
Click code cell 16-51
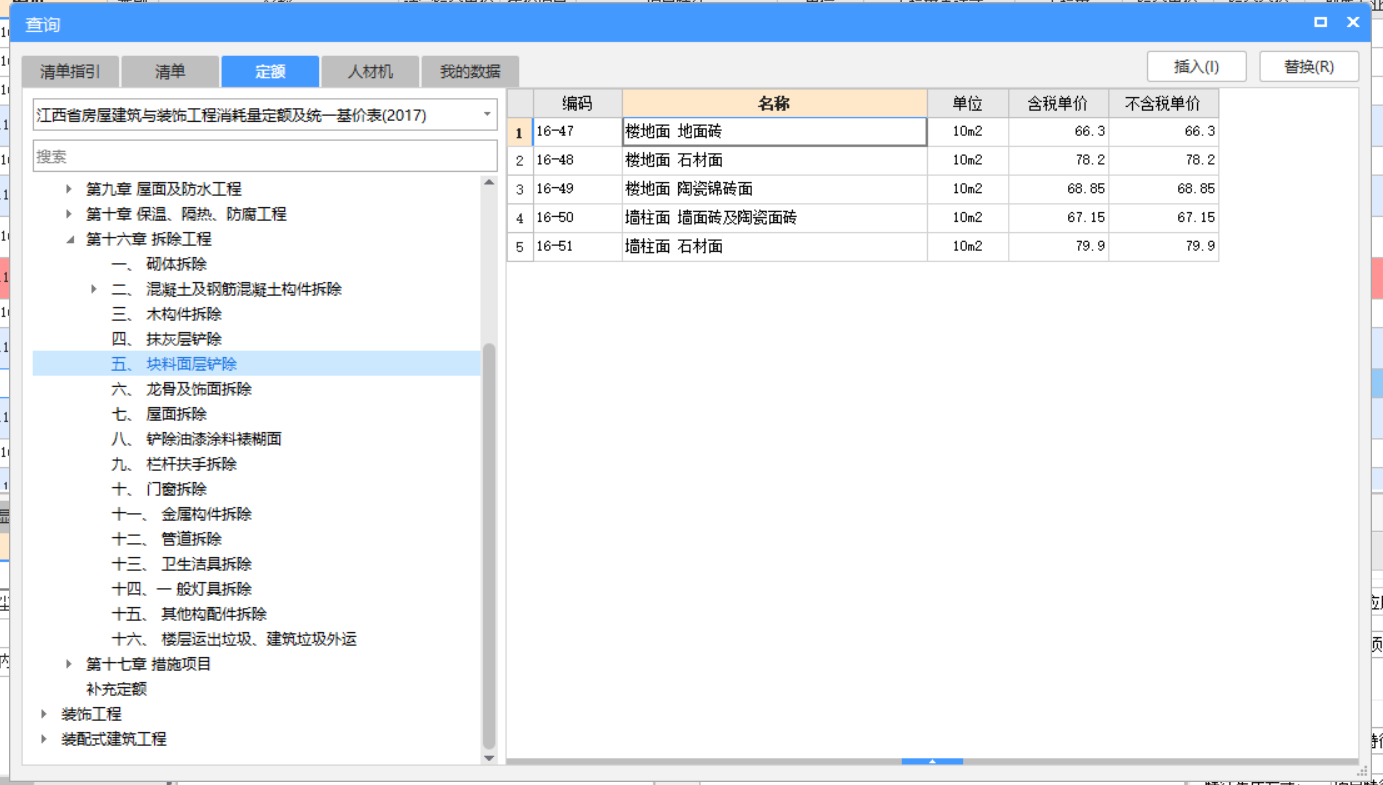(577, 246)
